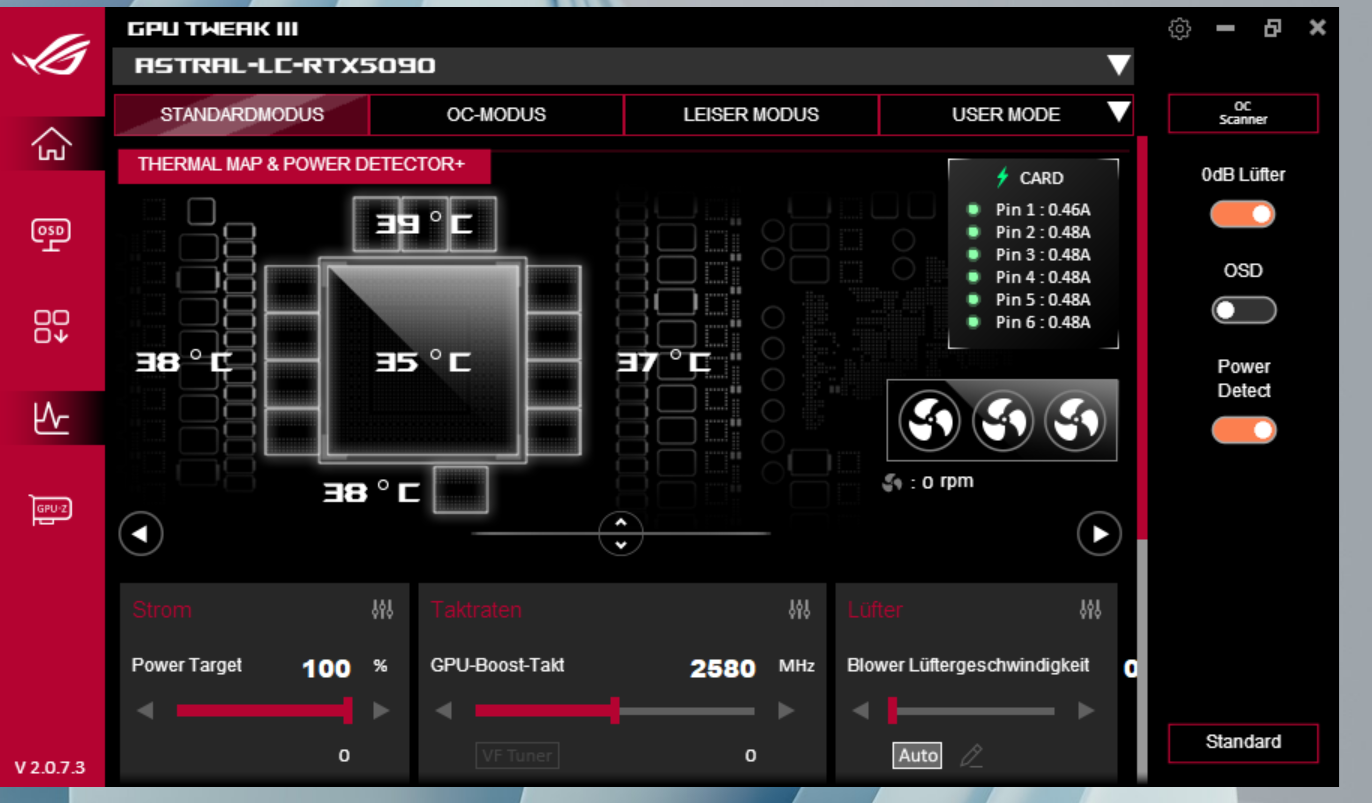Viewport: 1372px width, 803px height.
Task: Click the 0 rpm fan speed reading
Action: click(928, 482)
